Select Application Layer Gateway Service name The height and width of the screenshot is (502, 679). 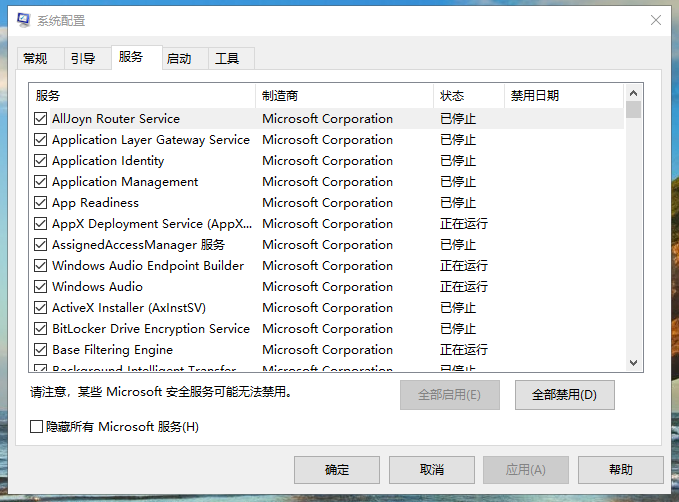point(151,139)
